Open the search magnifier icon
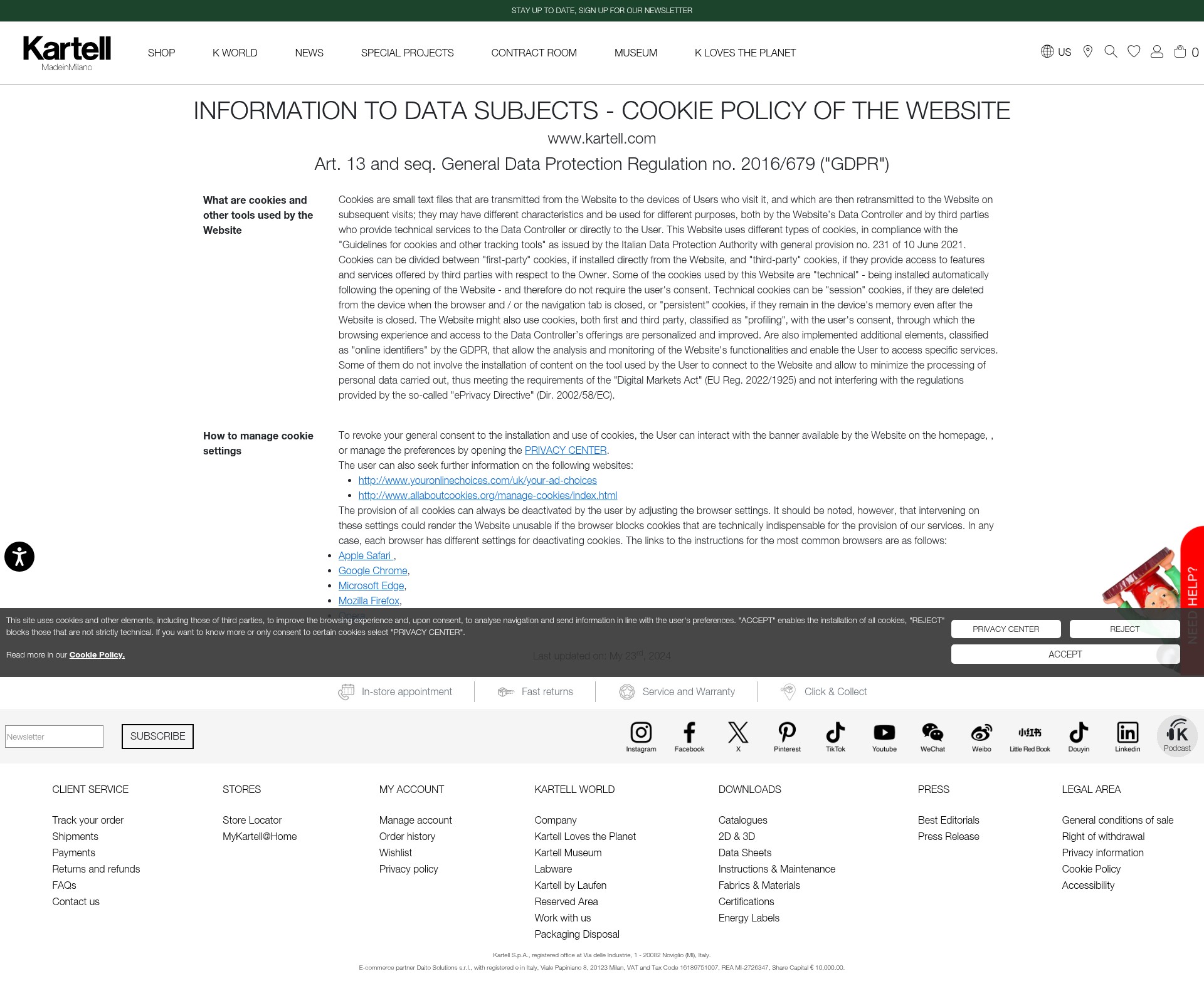 [1111, 52]
